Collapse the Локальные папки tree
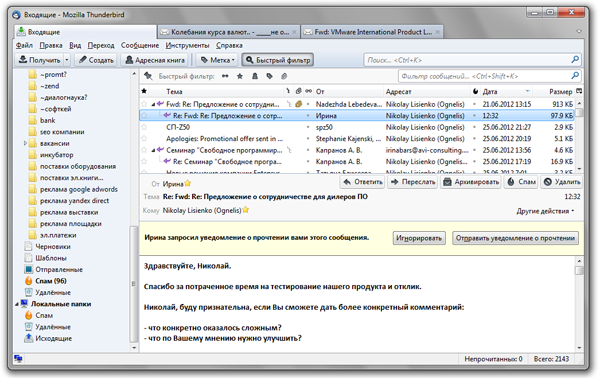This screenshot has height=378, width=600. point(16,304)
